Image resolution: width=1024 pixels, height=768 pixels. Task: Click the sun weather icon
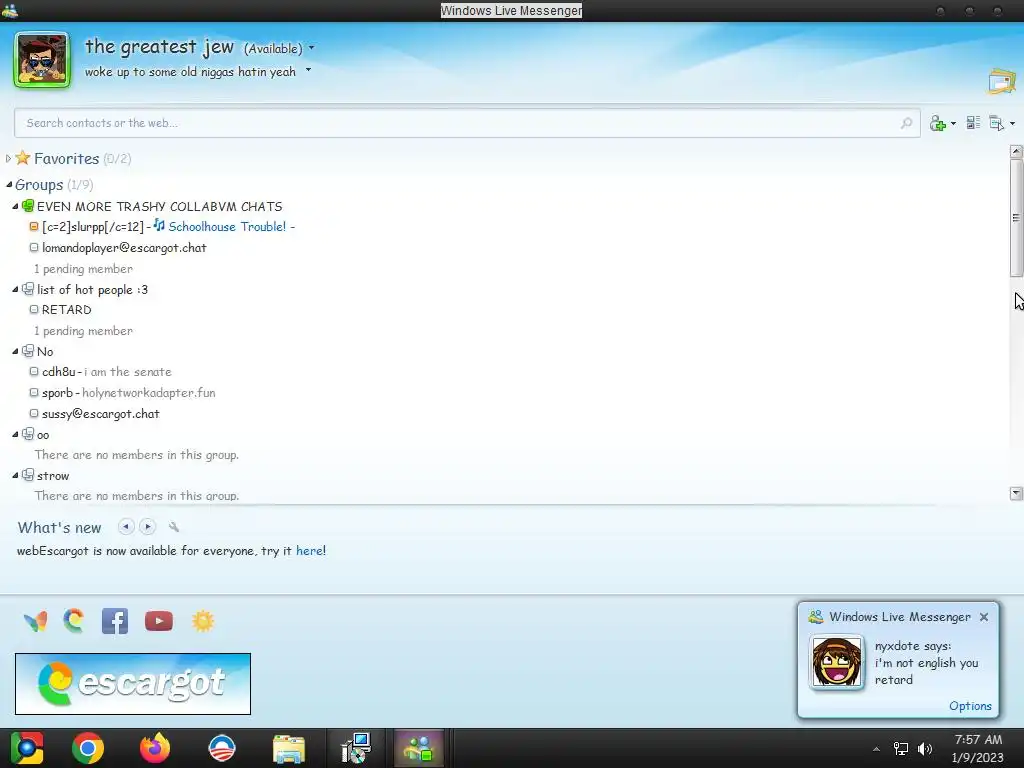pos(203,621)
